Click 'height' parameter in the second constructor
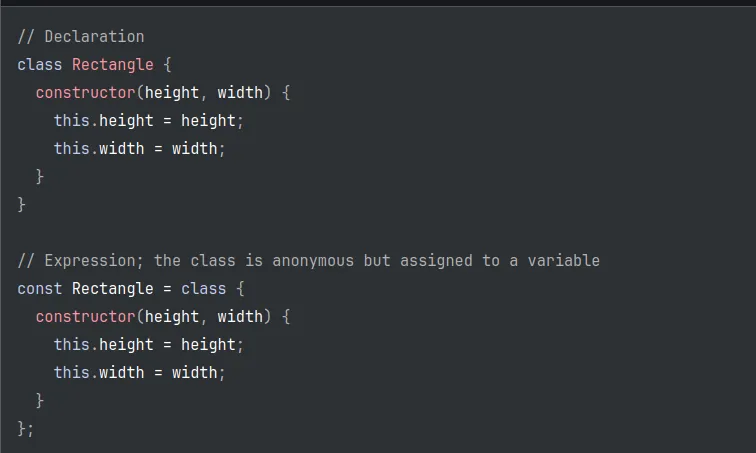Image resolution: width=756 pixels, height=453 pixels. click(172, 317)
